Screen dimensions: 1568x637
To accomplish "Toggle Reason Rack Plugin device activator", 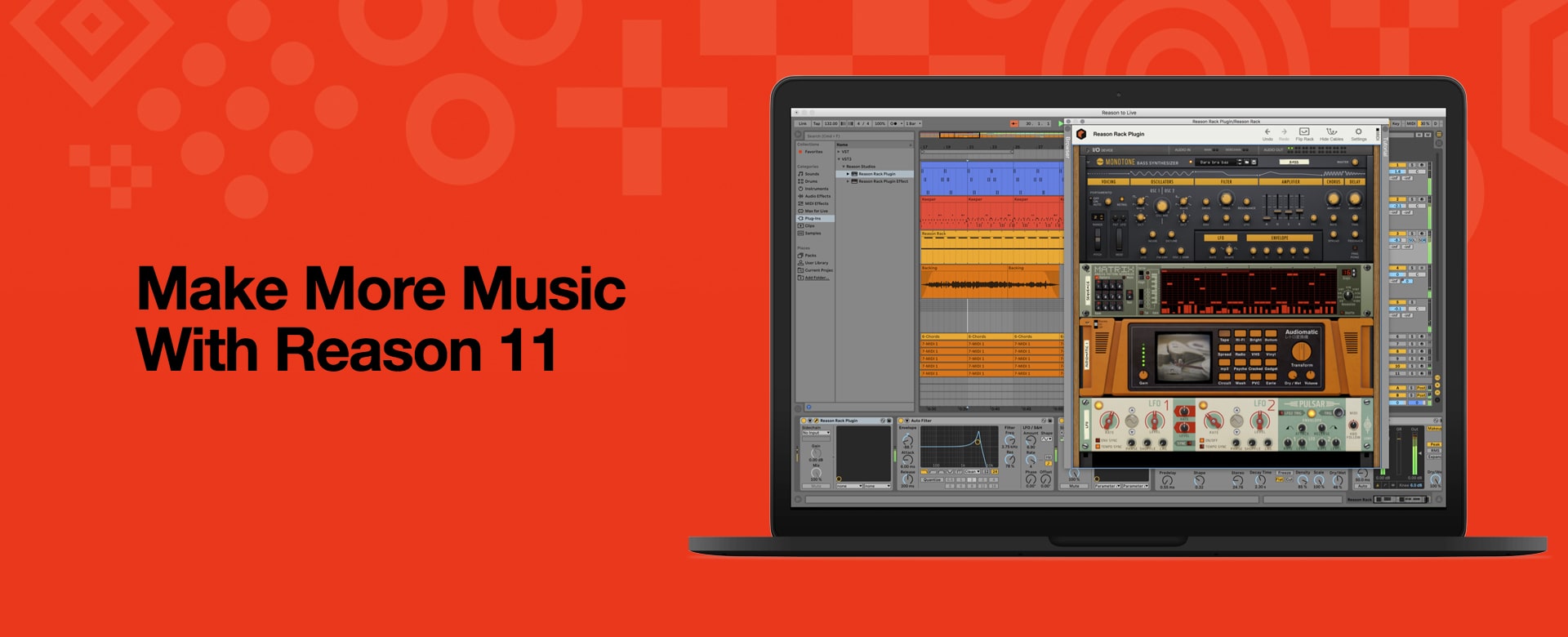I will (x=804, y=421).
